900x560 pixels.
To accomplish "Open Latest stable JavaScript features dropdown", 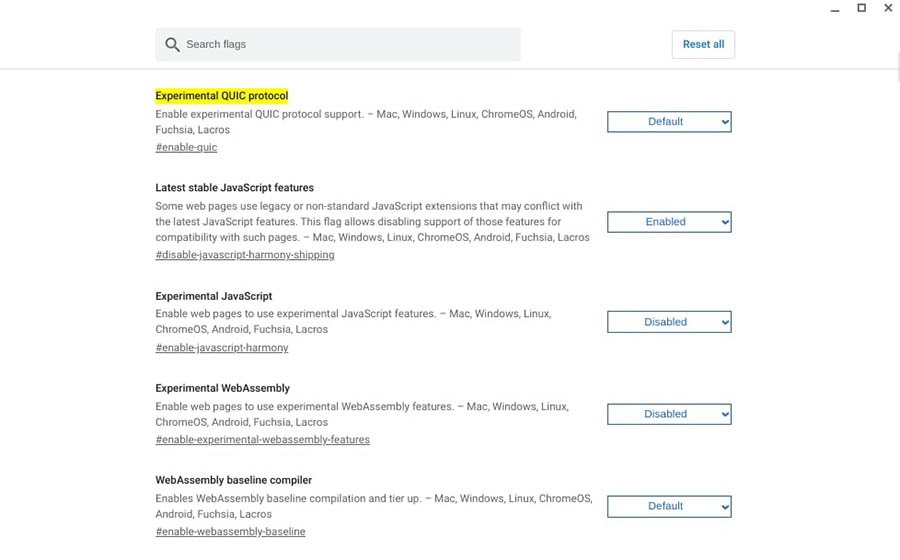I will point(669,222).
